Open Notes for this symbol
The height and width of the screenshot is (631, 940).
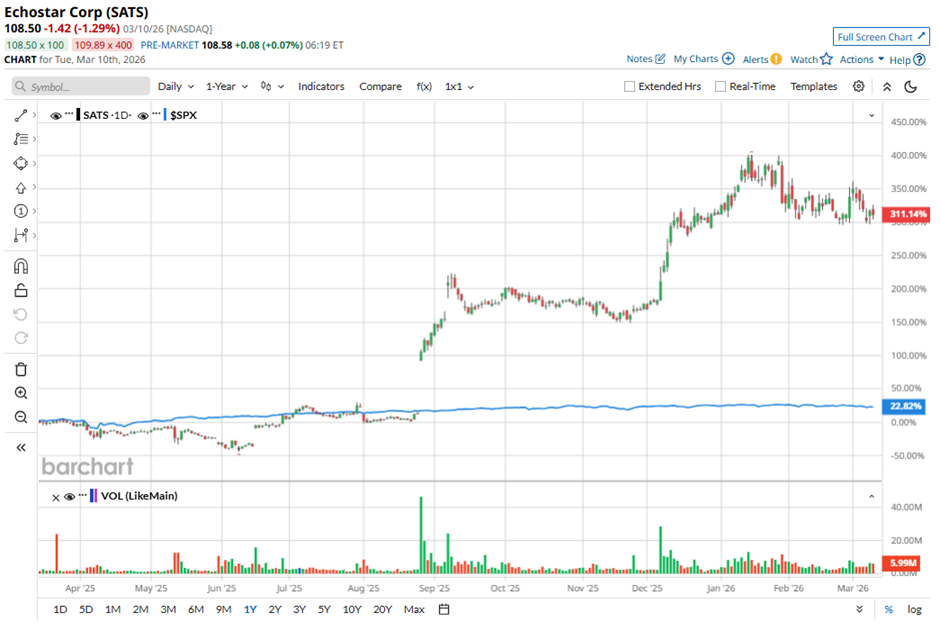tap(646, 59)
